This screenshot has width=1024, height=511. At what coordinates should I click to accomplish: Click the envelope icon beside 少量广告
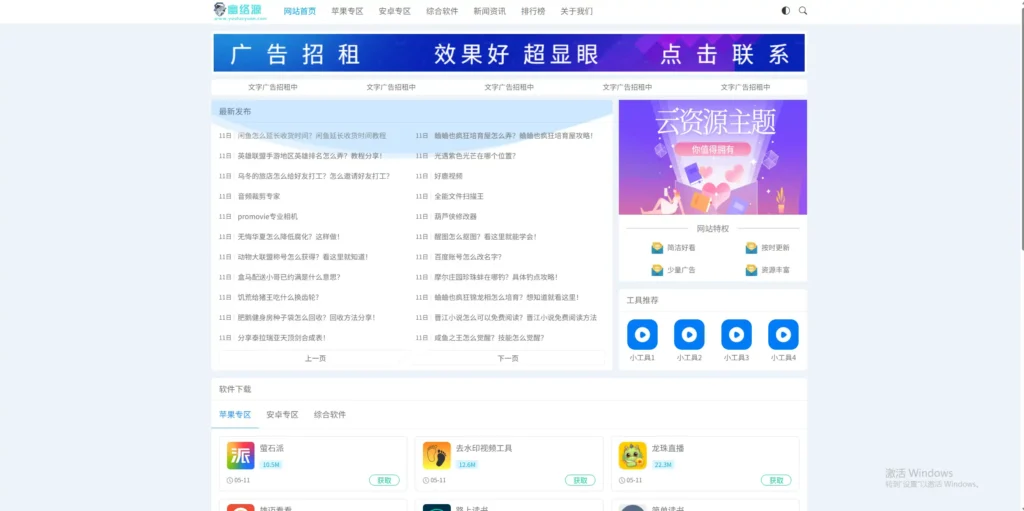pyautogui.click(x=657, y=270)
